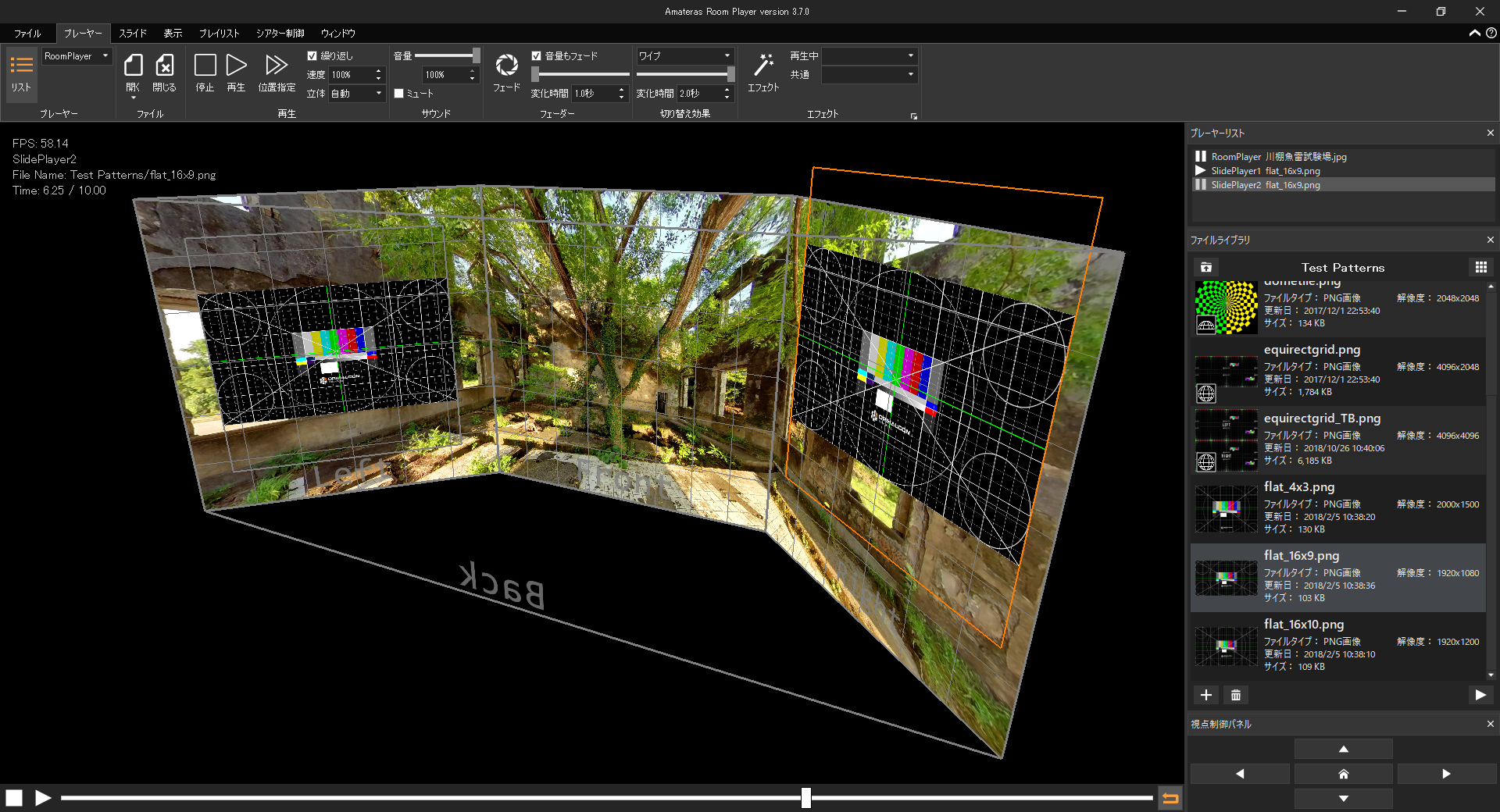Viewport: 1500px width, 812px height.
Task: Select the flat_16x9.png library file
Action: [x=1338, y=577]
